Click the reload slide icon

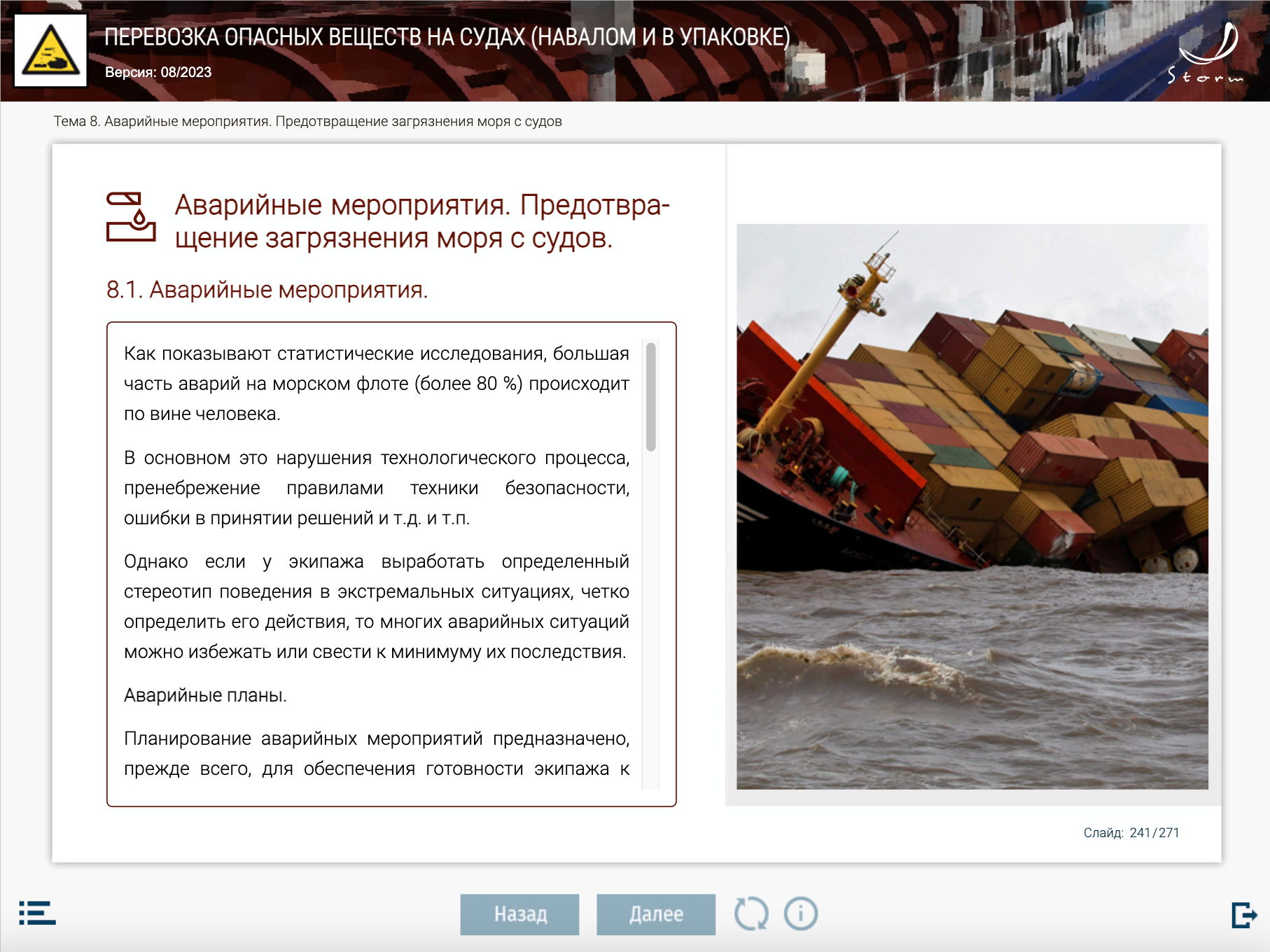click(751, 914)
